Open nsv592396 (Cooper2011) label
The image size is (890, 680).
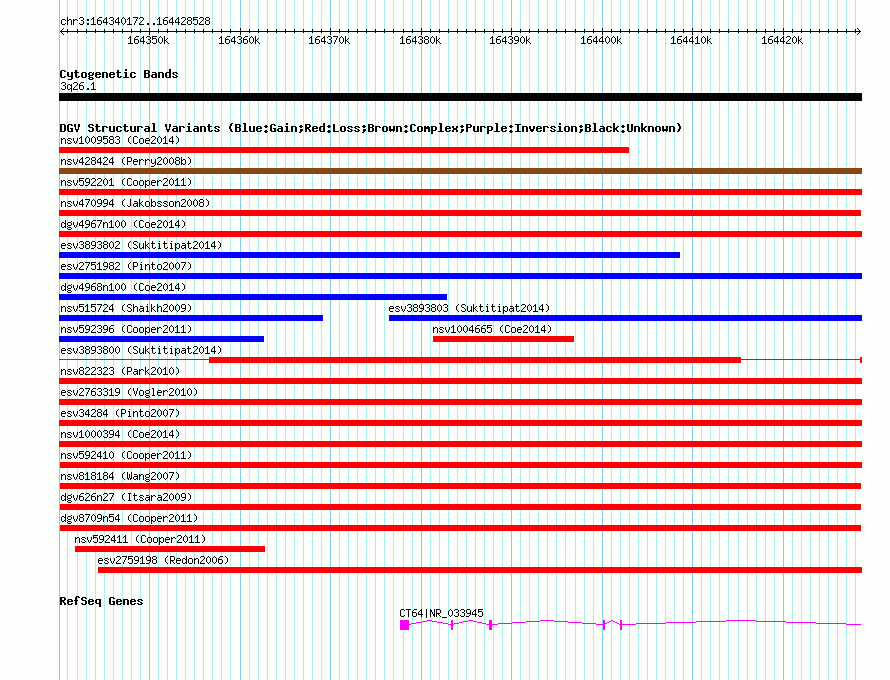point(126,329)
